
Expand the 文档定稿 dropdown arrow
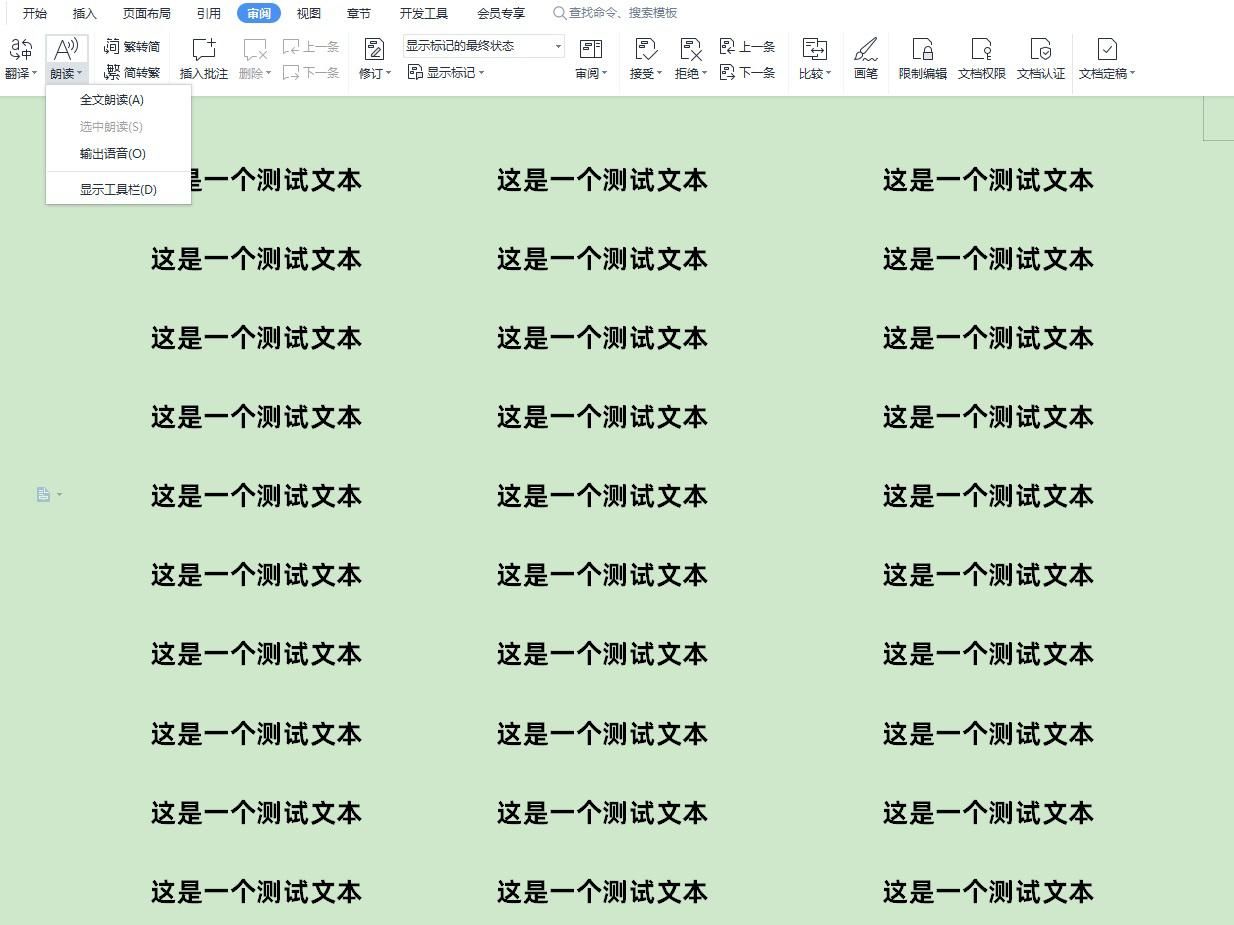(x=1132, y=74)
